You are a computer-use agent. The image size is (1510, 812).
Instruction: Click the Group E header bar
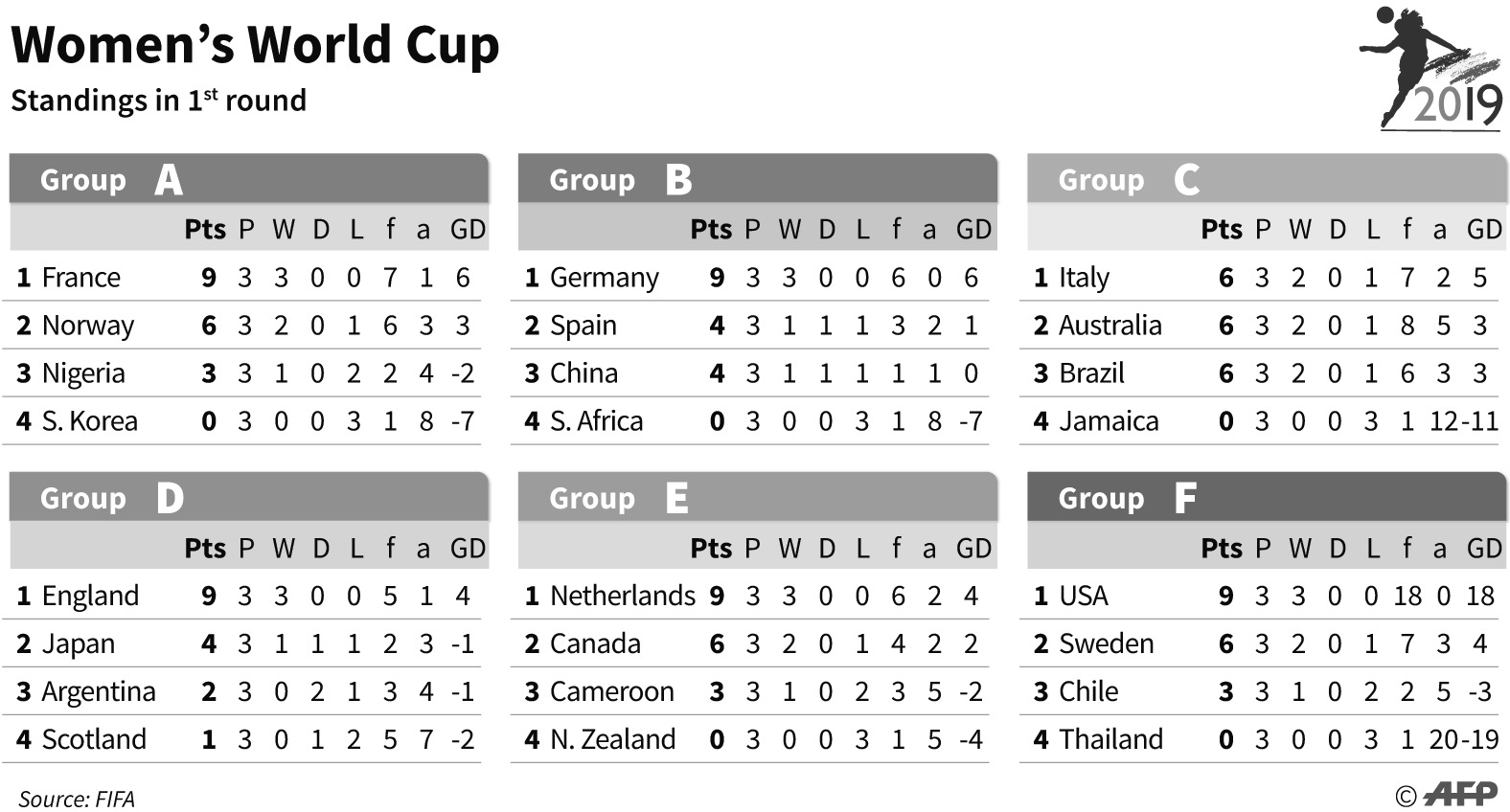[757, 498]
